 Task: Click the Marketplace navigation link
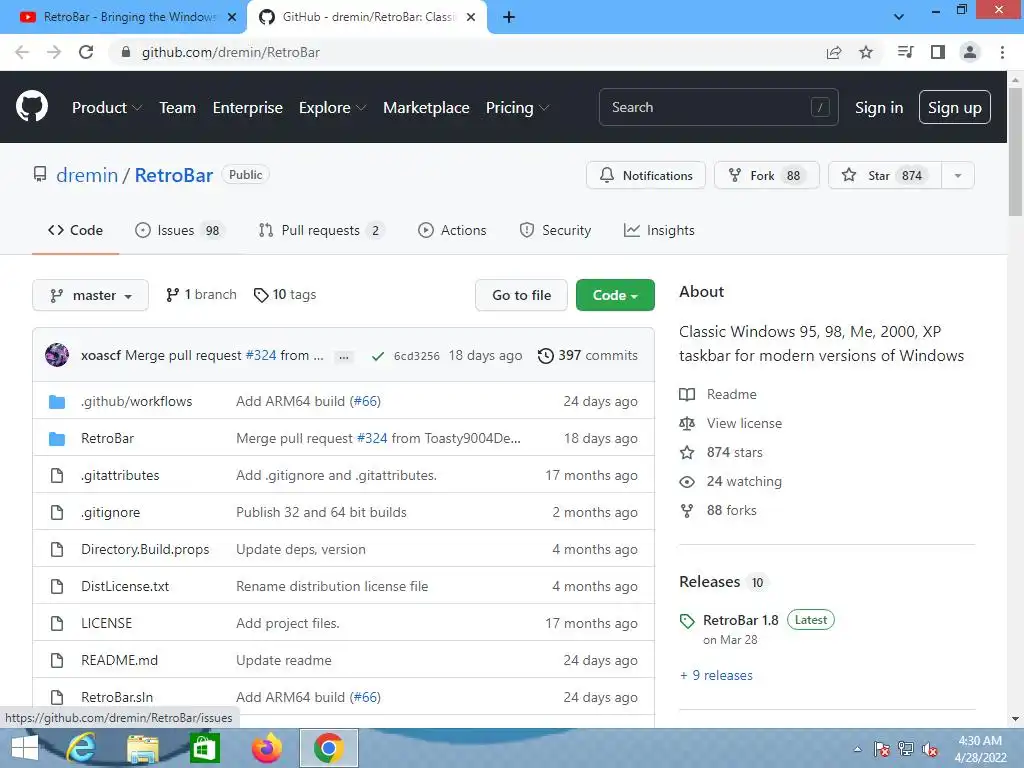426,108
